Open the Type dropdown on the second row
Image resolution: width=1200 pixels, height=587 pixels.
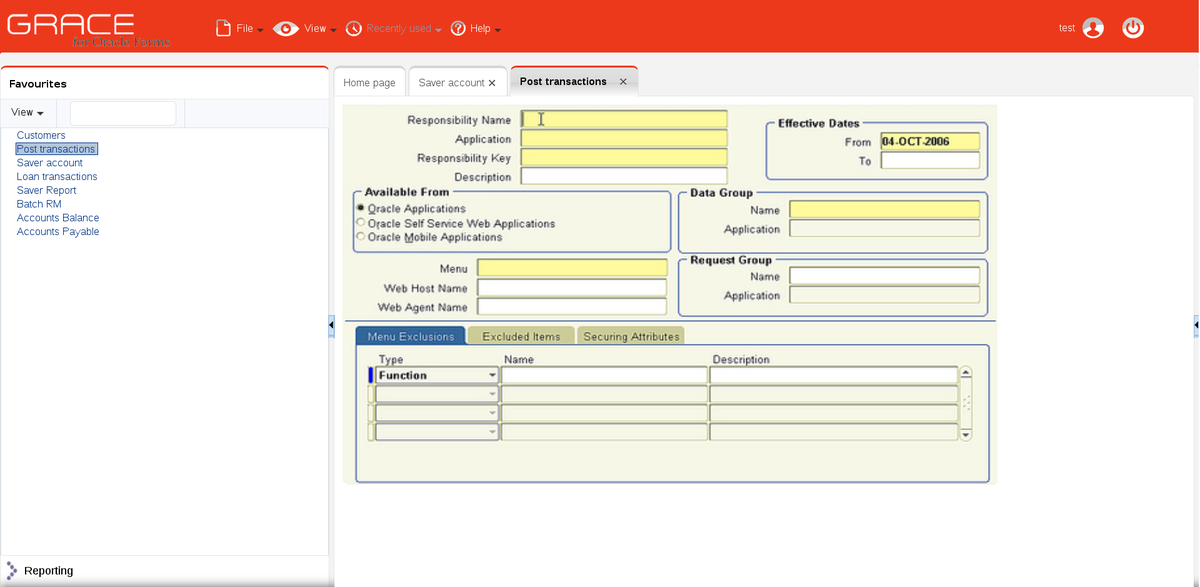pos(493,393)
